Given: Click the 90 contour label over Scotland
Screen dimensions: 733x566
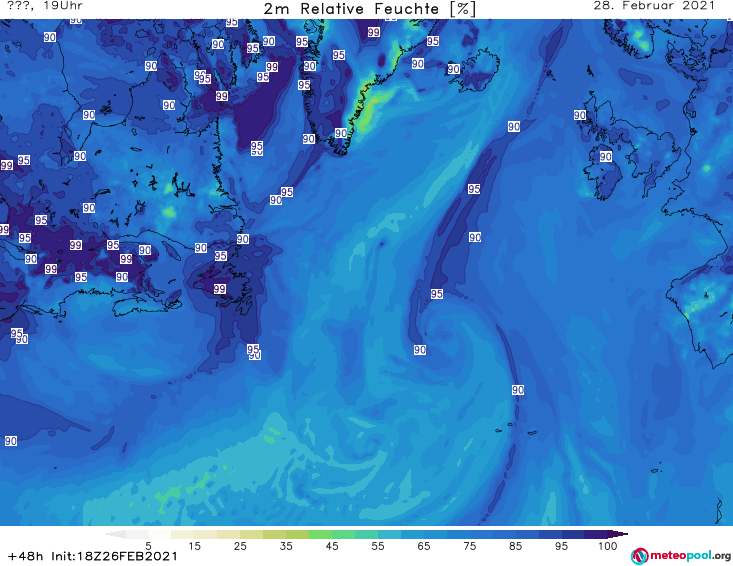Looking at the screenshot, I should [x=580, y=115].
